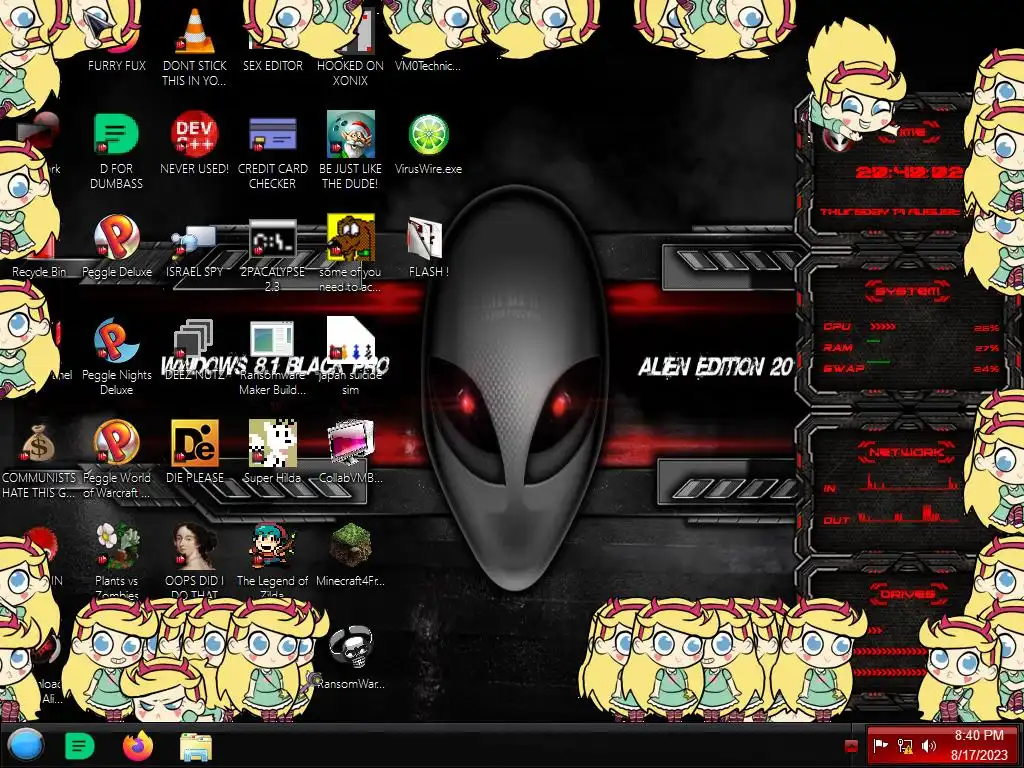
Task: Click the SWAP usage bar in widget
Action: (x=879, y=360)
